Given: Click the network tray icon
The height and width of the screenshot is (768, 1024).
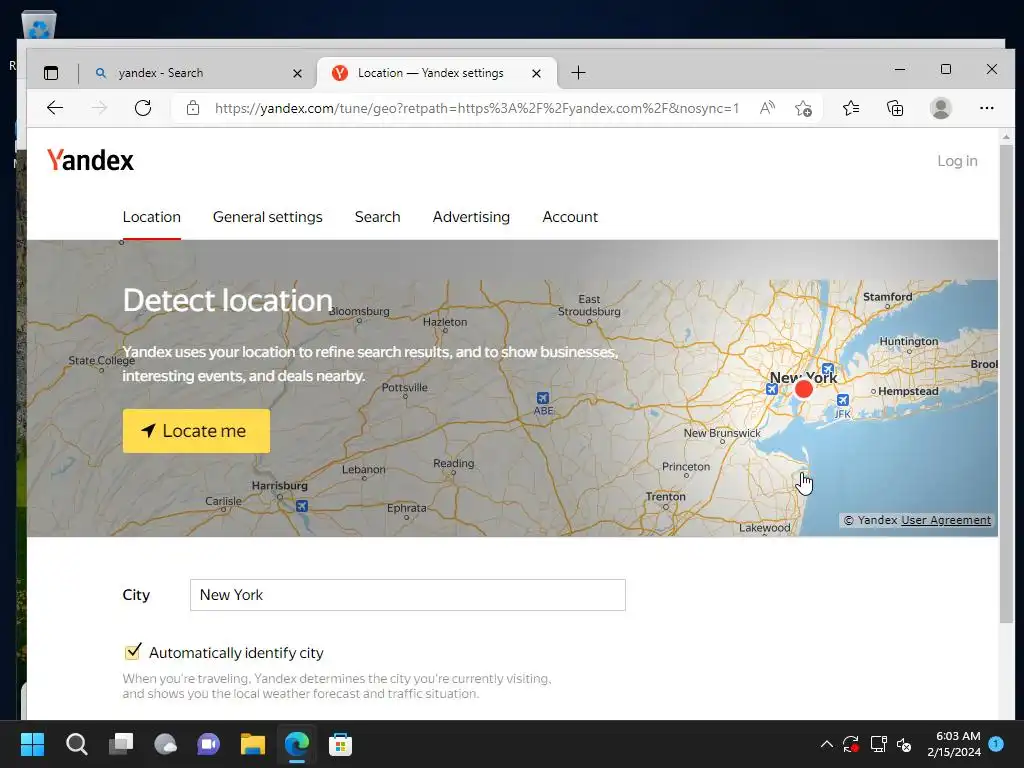Looking at the screenshot, I should [878, 744].
